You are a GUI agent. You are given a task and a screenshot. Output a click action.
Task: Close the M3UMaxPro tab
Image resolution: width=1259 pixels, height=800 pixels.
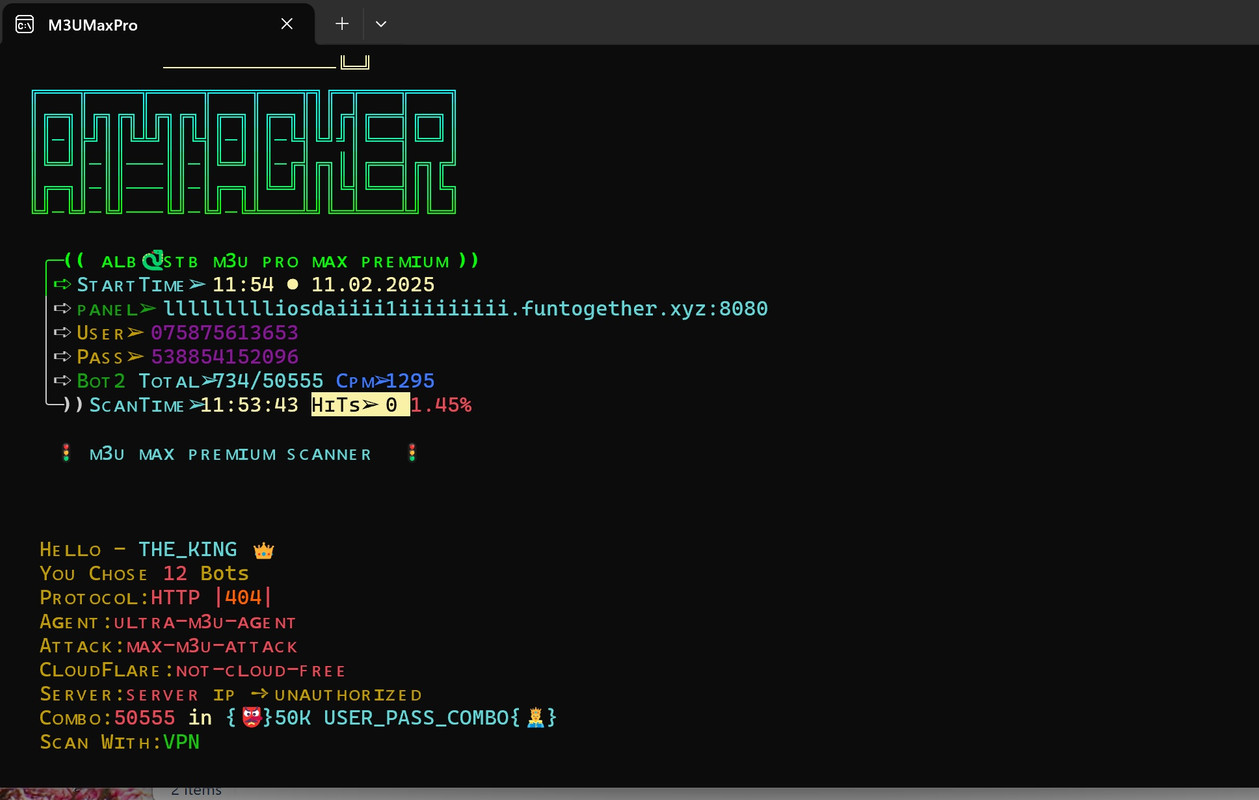[287, 24]
